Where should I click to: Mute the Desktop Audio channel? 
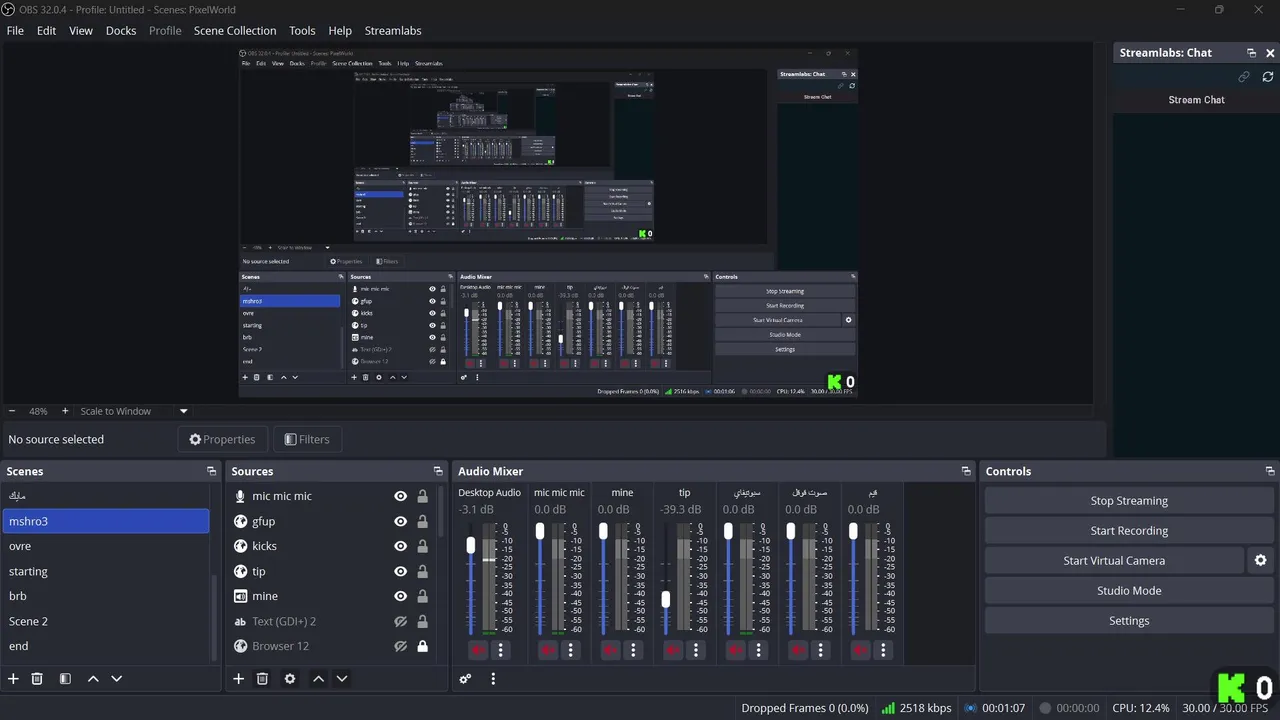pos(477,650)
